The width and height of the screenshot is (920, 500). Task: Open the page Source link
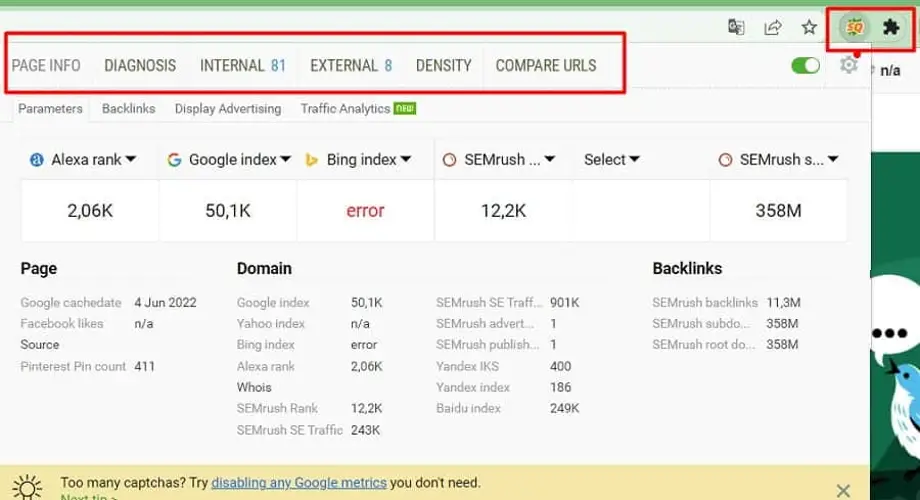40,344
